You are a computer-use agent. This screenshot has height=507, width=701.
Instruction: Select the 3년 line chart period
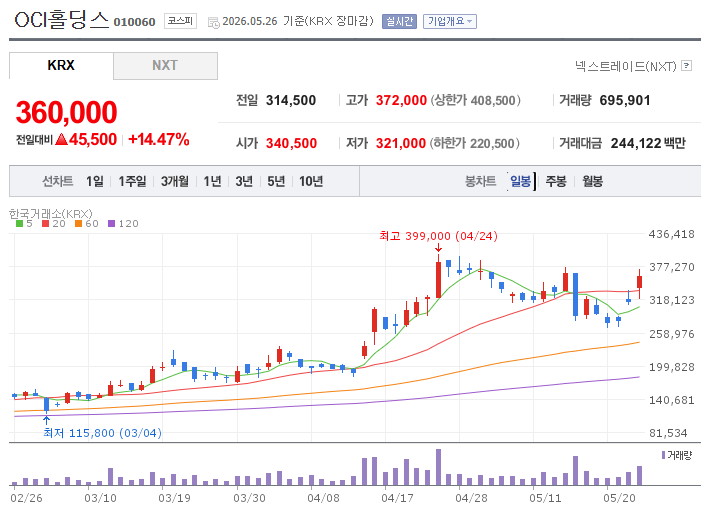[244, 181]
